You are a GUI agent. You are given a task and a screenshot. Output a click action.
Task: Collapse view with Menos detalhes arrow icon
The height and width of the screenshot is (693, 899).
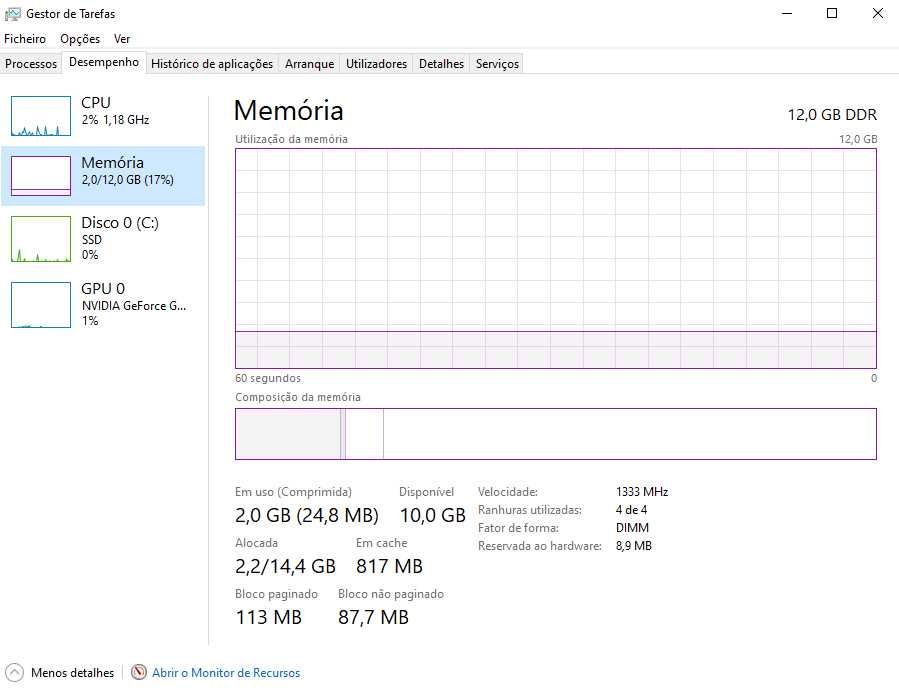[x=14, y=673]
